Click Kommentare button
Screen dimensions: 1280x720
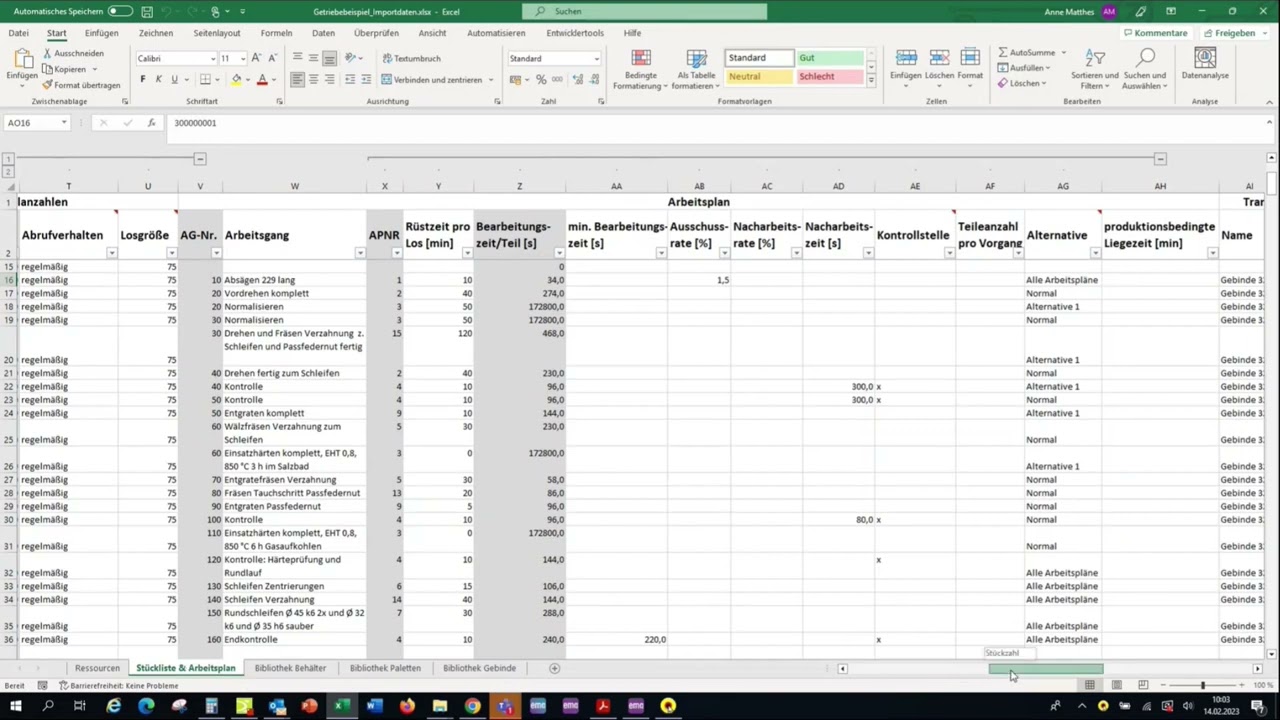click(1155, 33)
